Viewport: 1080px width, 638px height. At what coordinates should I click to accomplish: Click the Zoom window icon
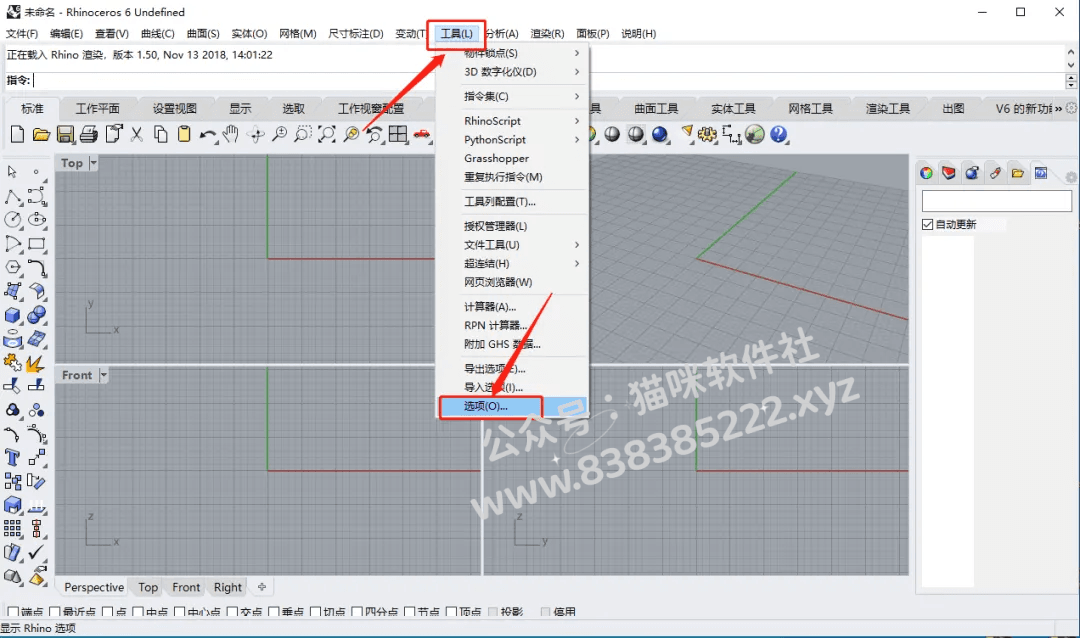tap(302, 134)
